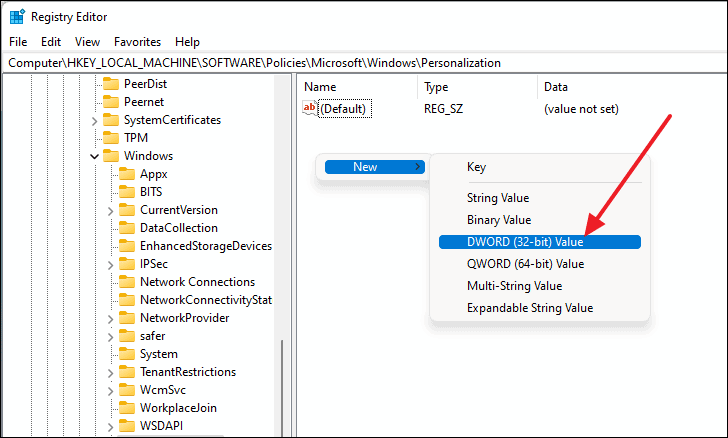Expand the IPSec key
Image resolution: width=728 pixels, height=438 pixels.
point(110,265)
